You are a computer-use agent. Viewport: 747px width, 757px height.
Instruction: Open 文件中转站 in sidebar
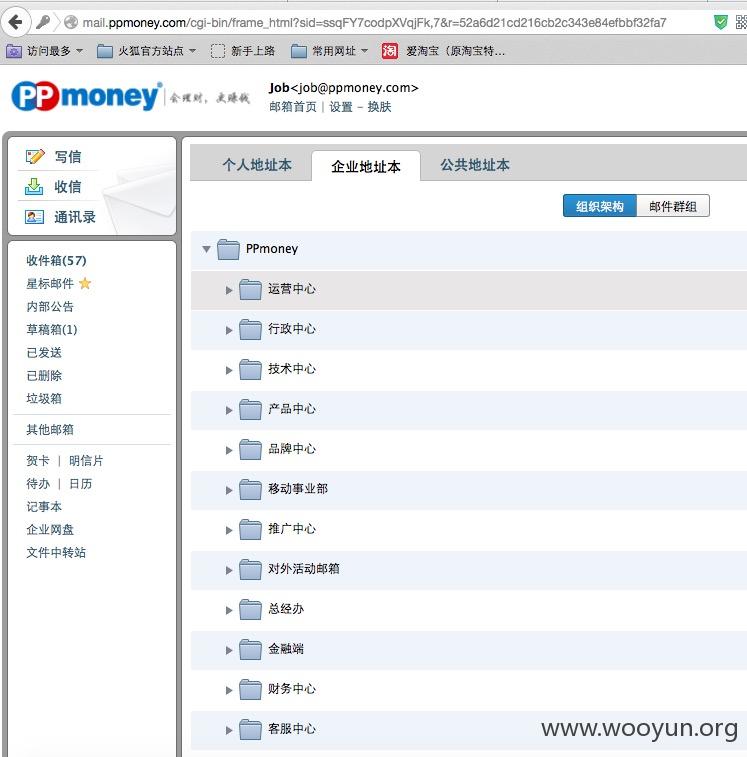click(x=56, y=552)
